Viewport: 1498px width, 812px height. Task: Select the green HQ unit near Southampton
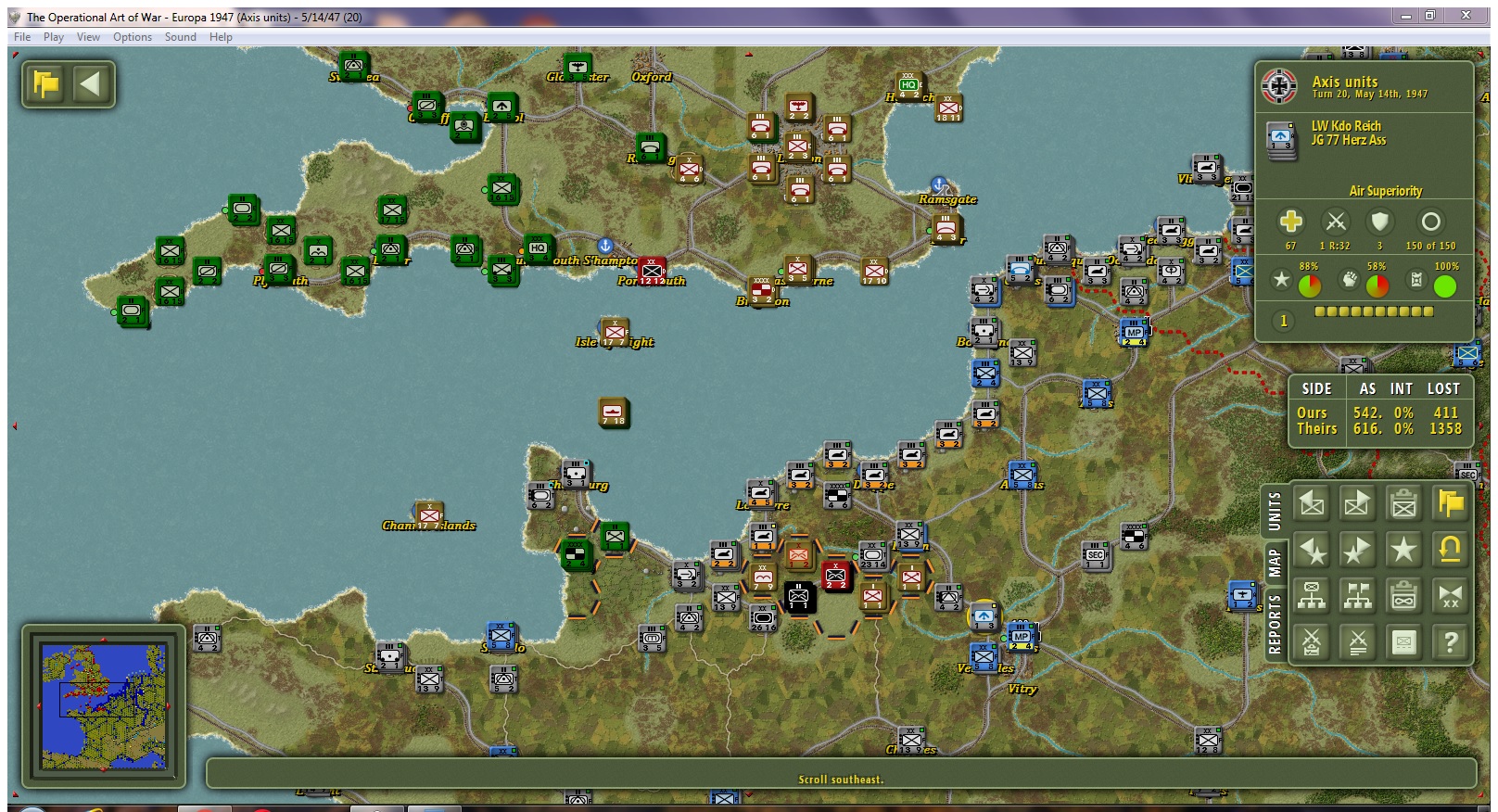pos(539,249)
